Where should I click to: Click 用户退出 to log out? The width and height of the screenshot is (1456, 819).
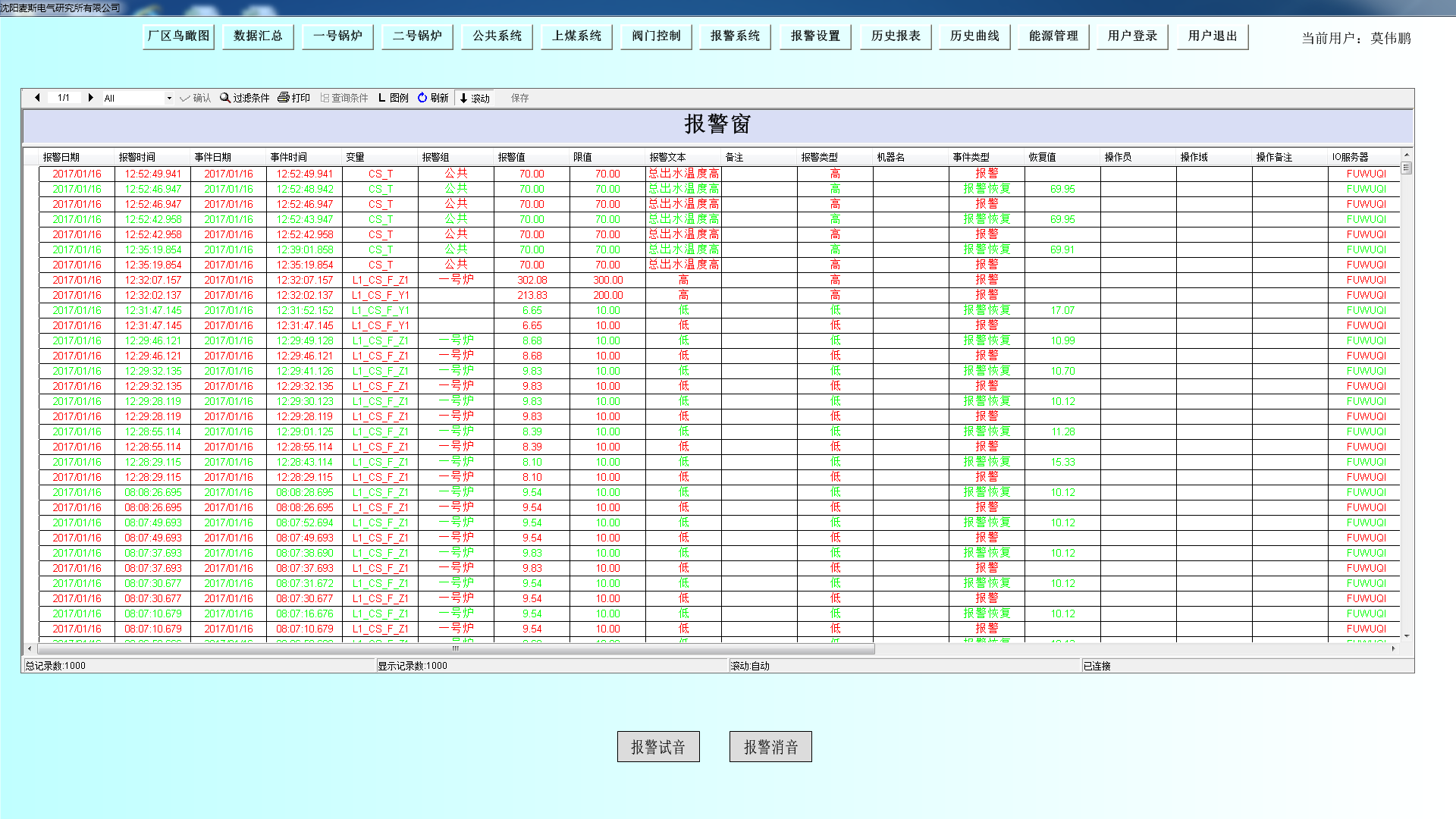(1212, 36)
